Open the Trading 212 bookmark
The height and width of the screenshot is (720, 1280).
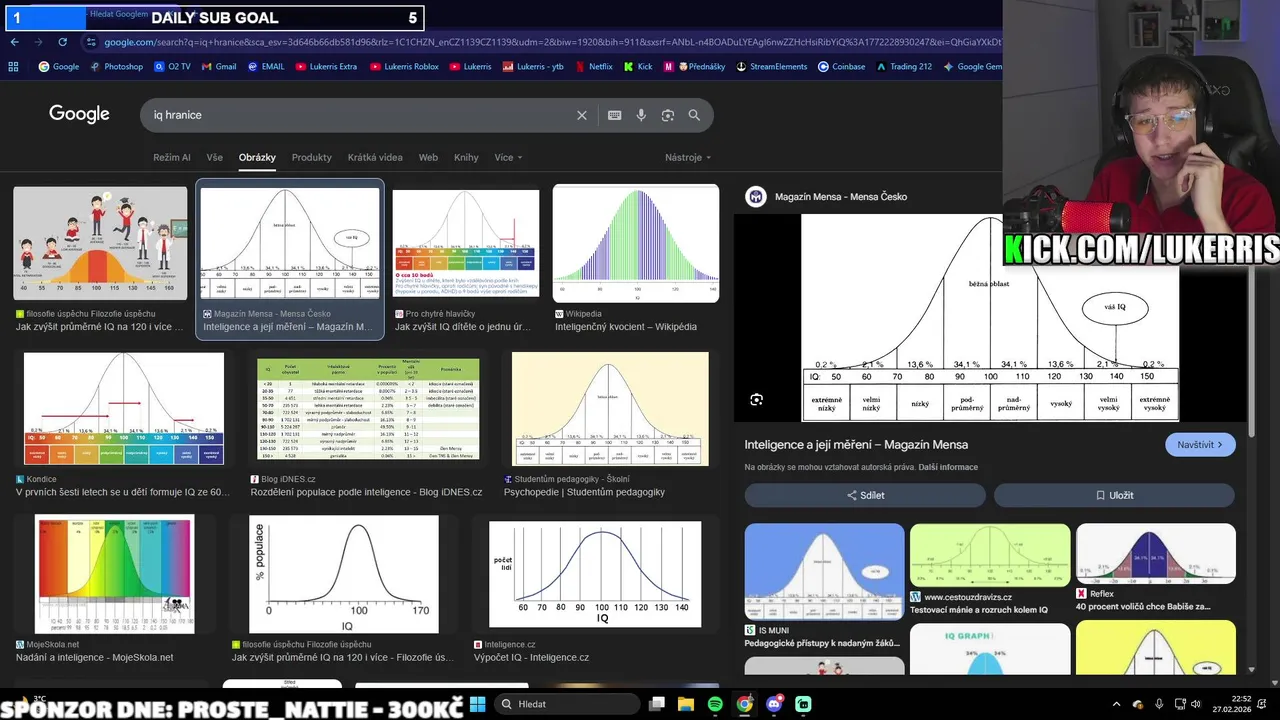[904, 67]
